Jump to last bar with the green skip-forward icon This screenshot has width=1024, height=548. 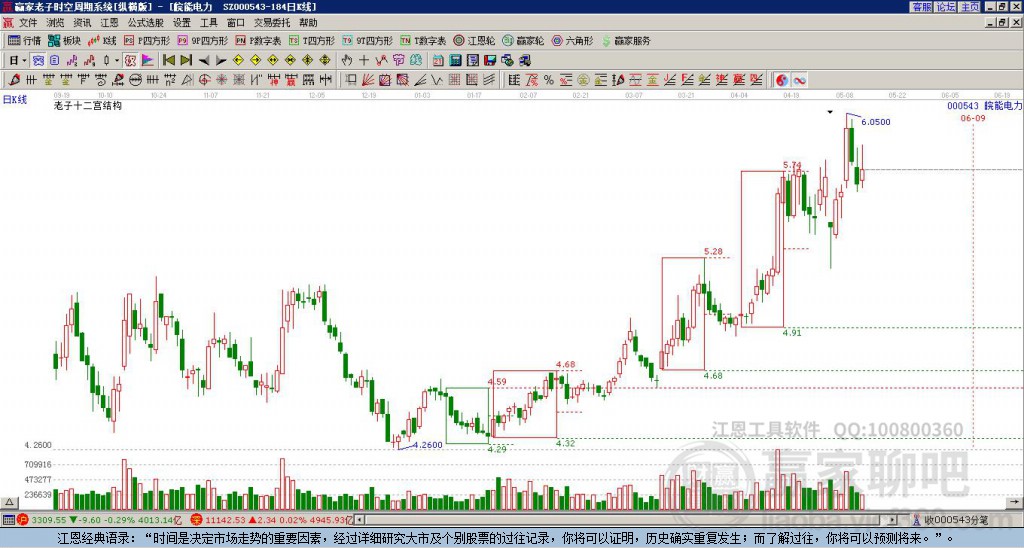tap(186, 61)
